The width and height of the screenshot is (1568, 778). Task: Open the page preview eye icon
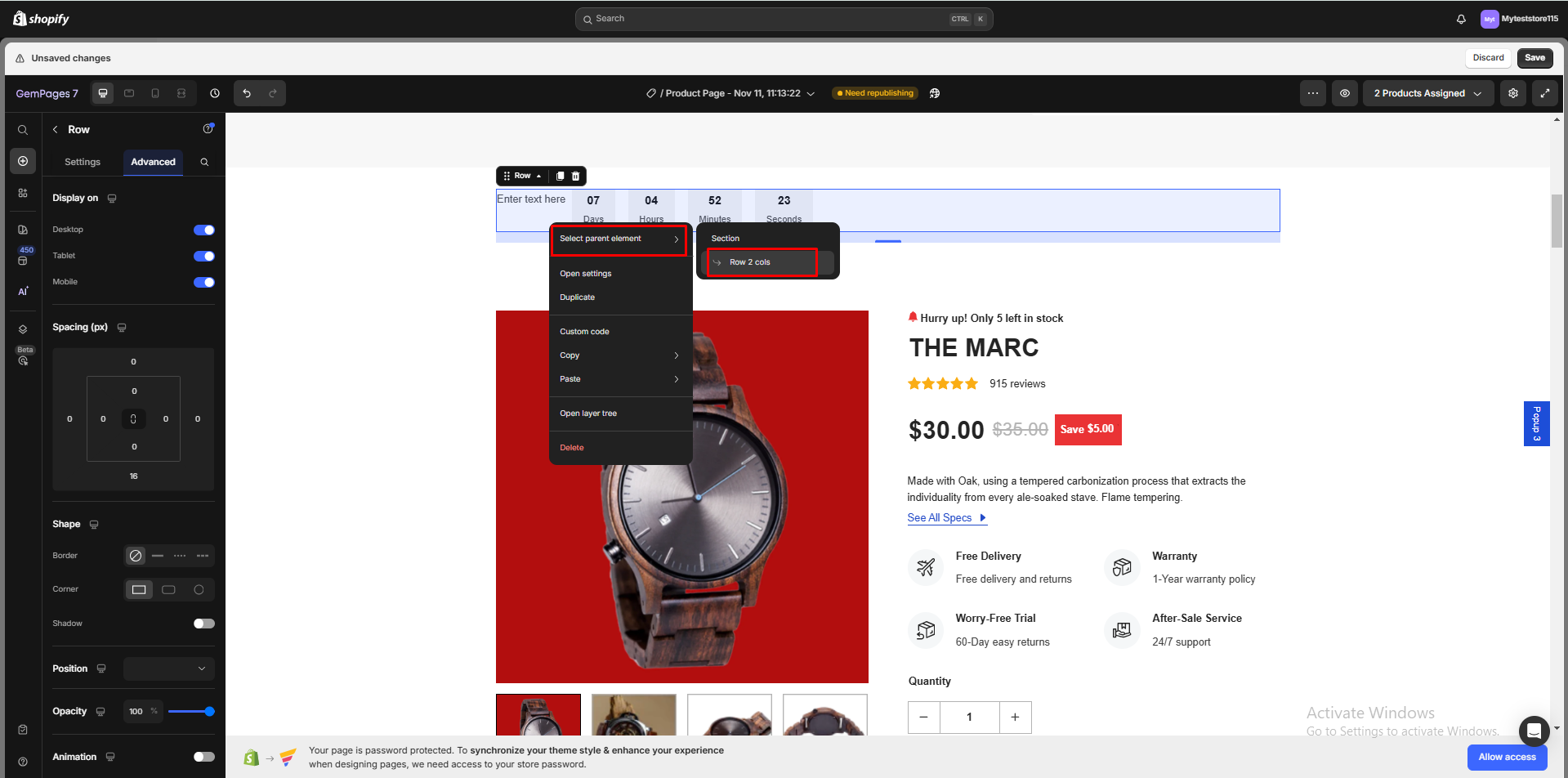point(1345,93)
